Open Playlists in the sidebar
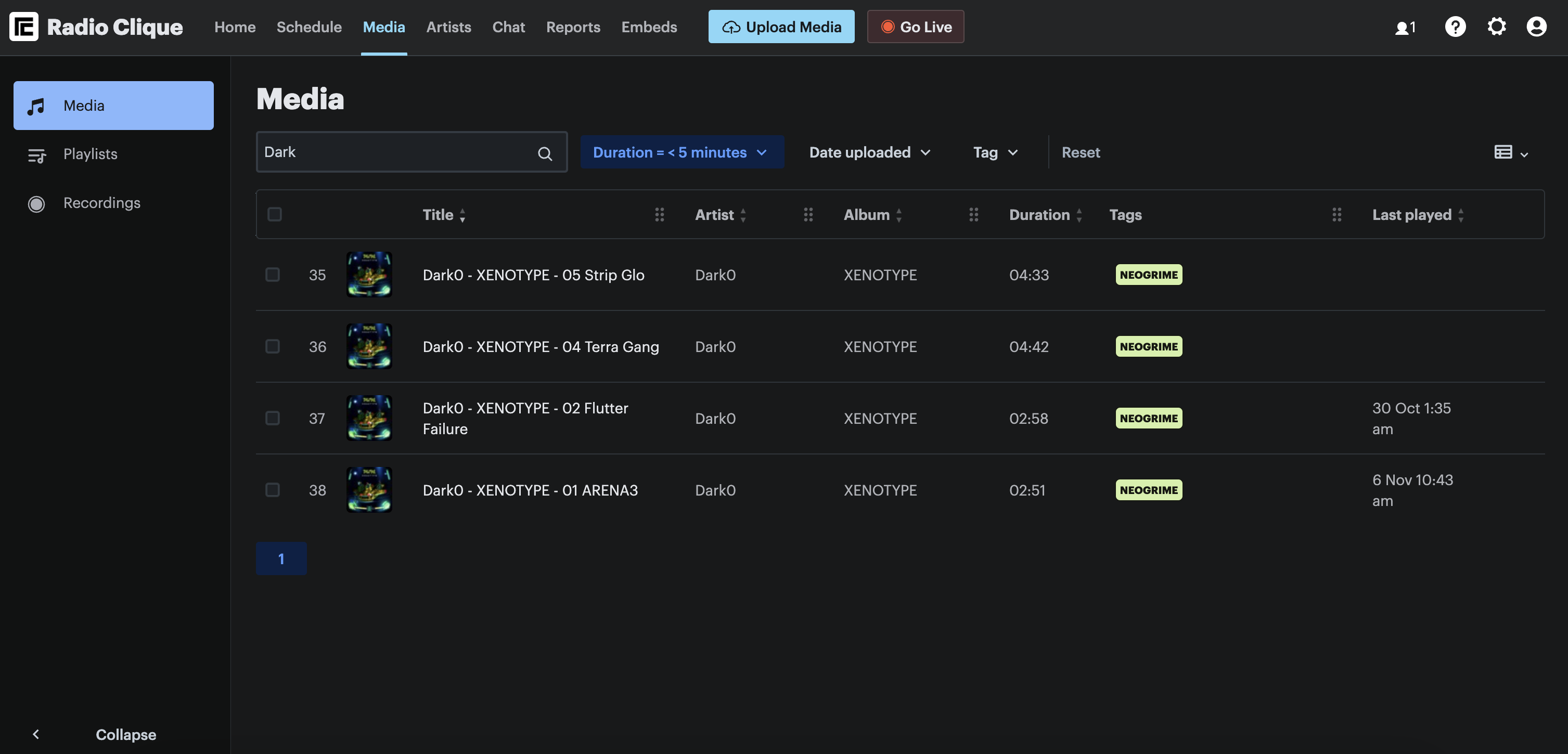Image resolution: width=1568 pixels, height=754 pixels. [x=90, y=154]
